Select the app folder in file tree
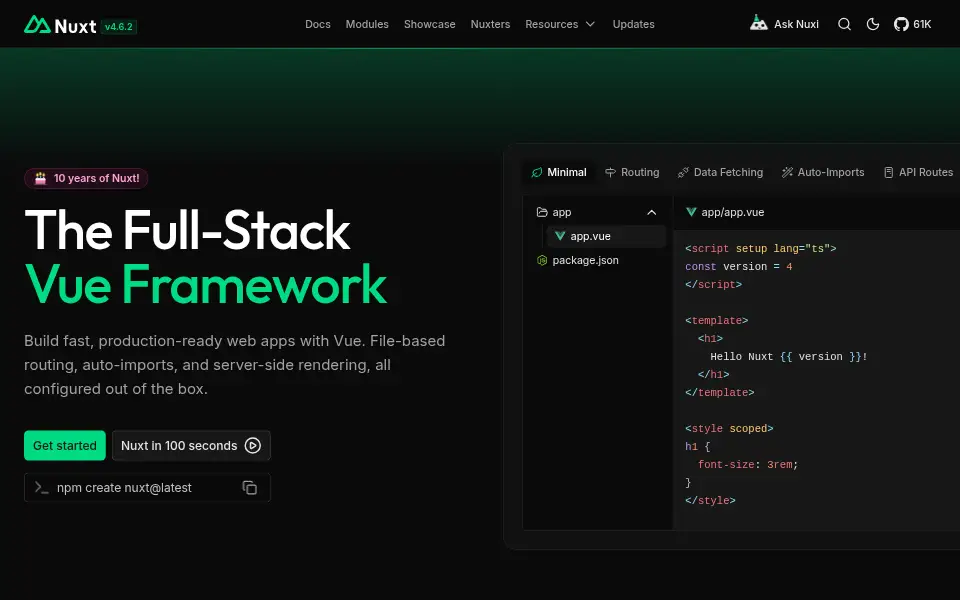This screenshot has height=600, width=960. point(597,212)
